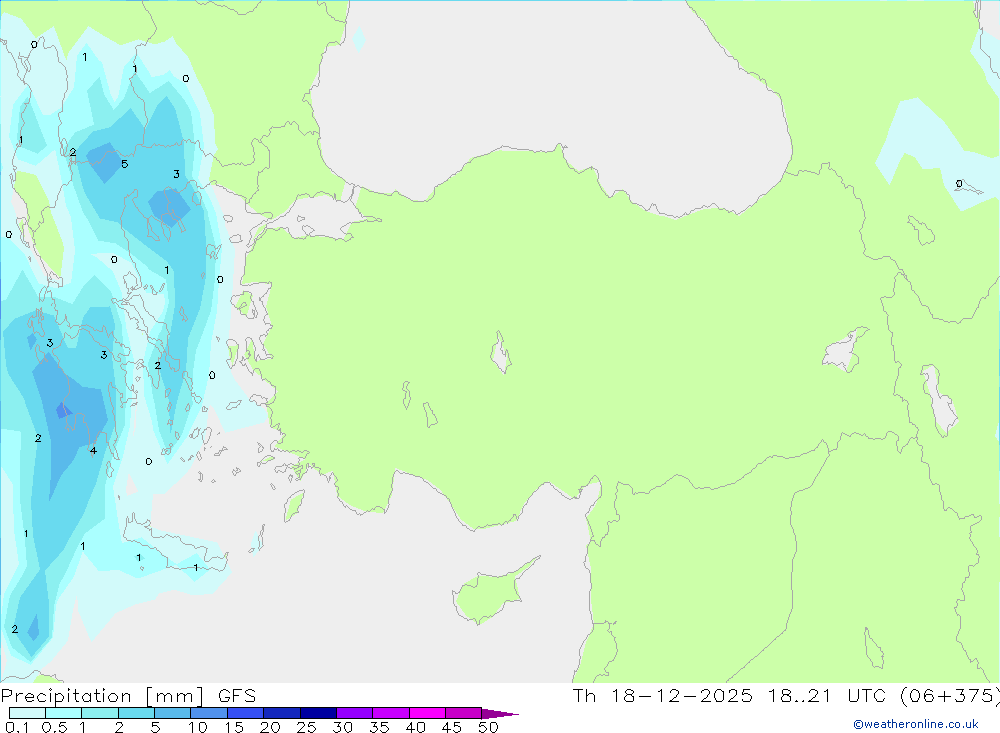The image size is (1000, 733).
Task: Click the 25–30 mm dark blue swatch
Action: coord(318,713)
